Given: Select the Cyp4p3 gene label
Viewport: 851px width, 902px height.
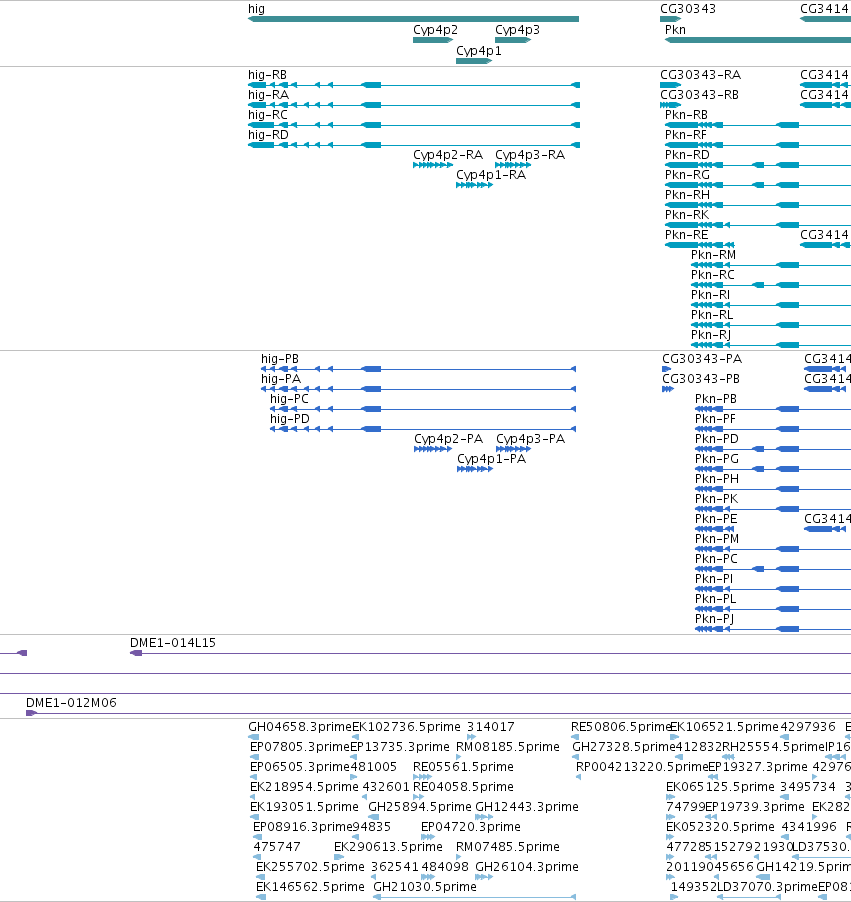Looking at the screenshot, I should click(517, 30).
